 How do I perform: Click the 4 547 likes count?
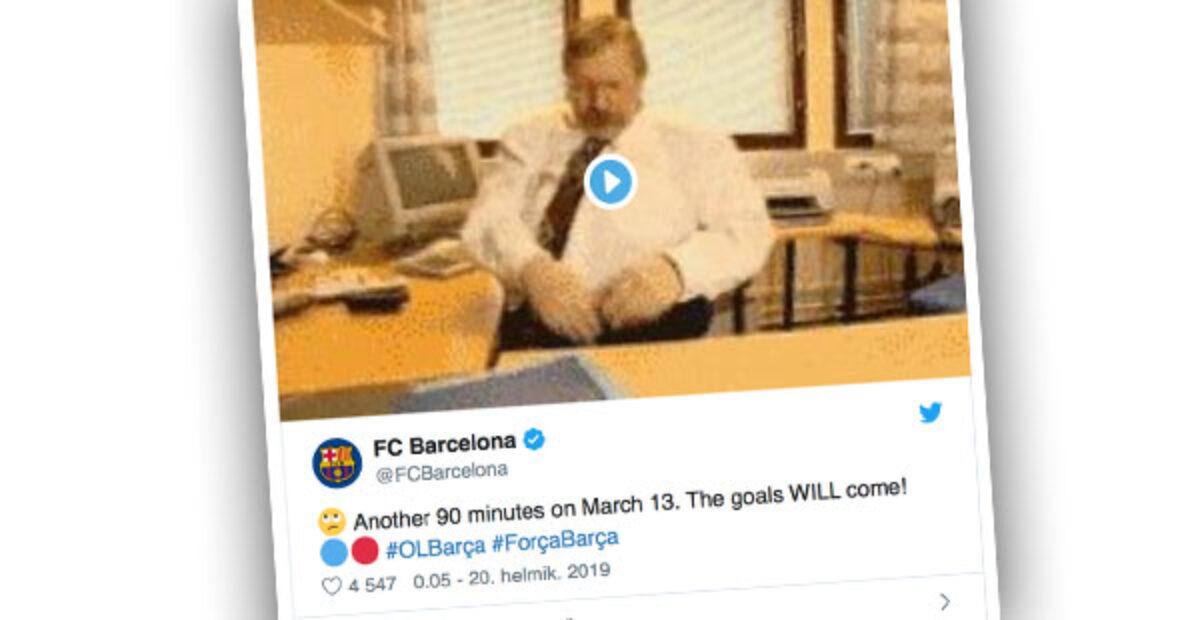point(371,585)
